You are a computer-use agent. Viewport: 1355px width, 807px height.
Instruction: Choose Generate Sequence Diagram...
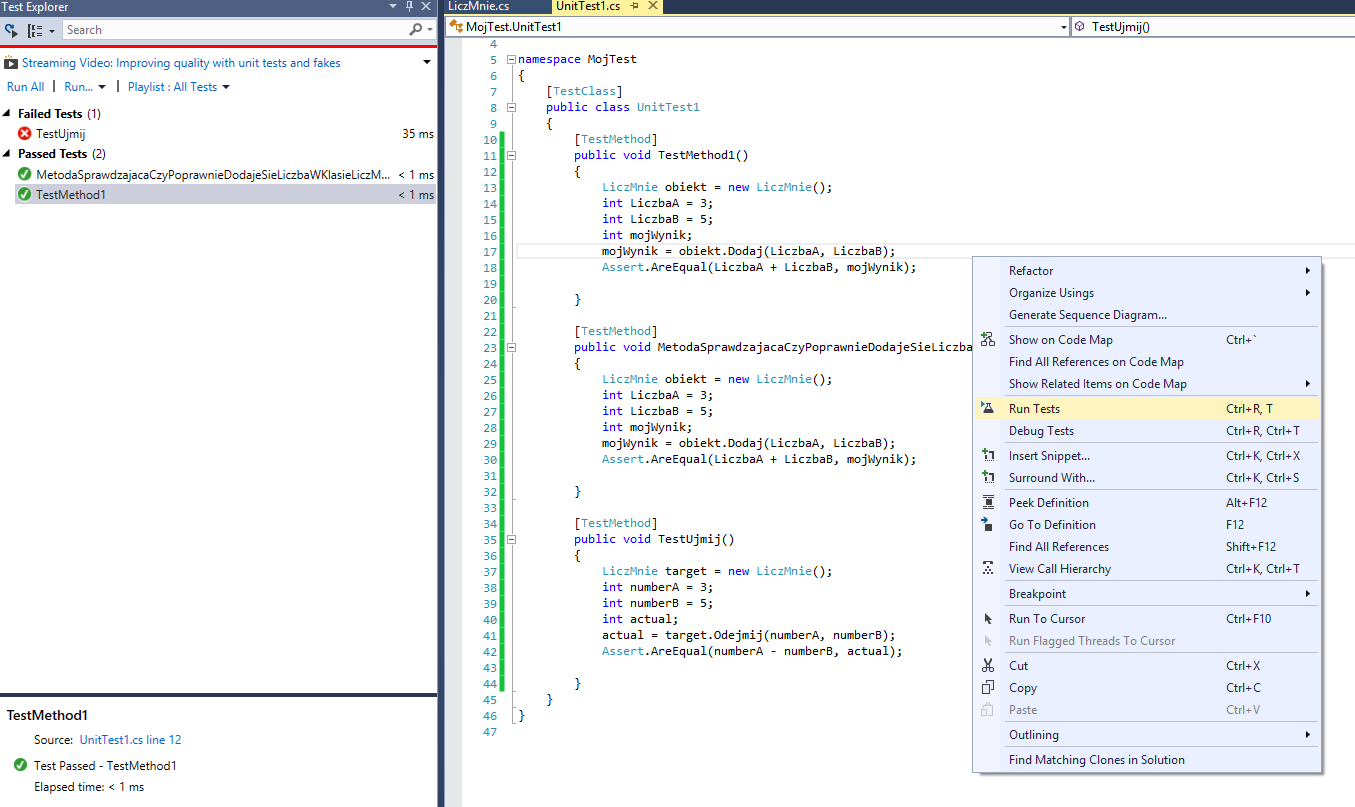pyautogui.click(x=1147, y=315)
